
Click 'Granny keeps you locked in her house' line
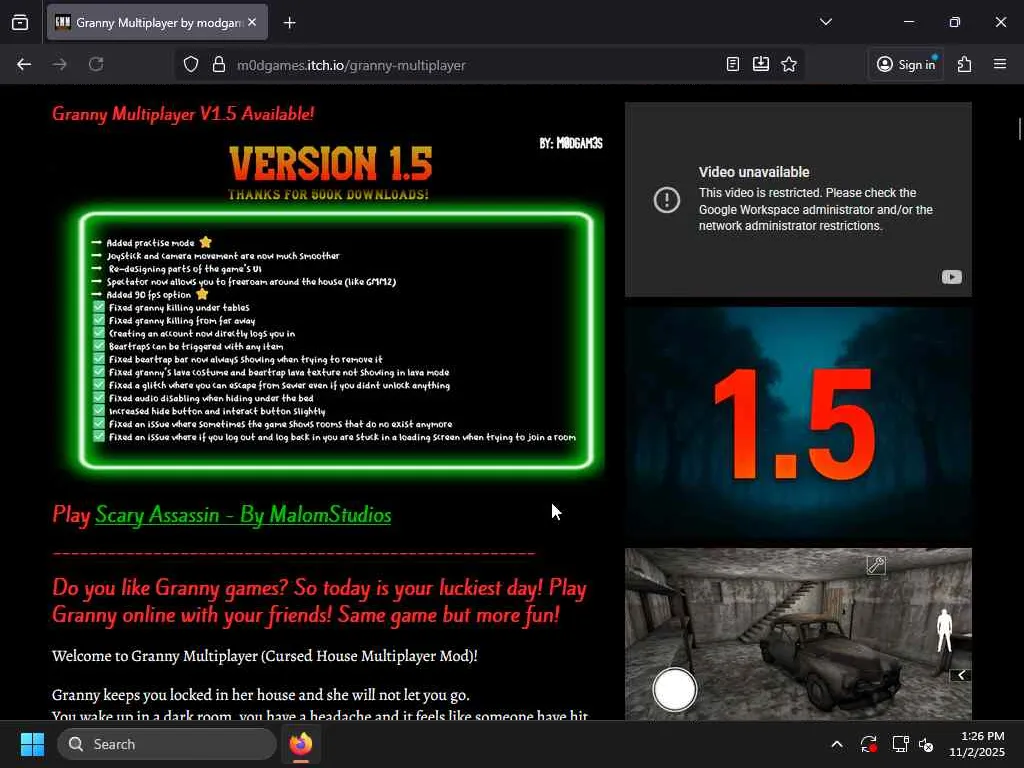tap(261, 694)
